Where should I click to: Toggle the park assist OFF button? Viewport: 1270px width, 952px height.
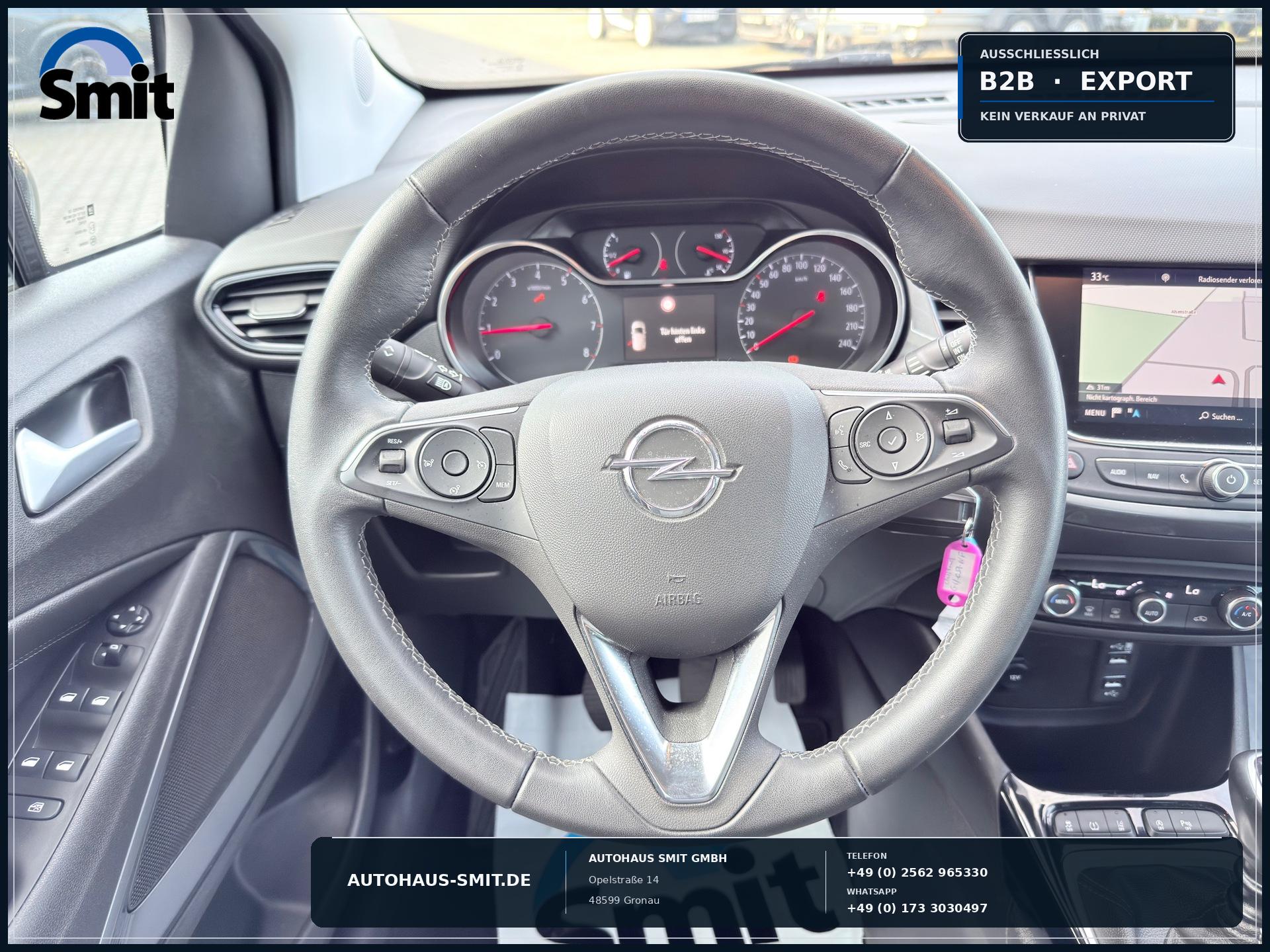click(1186, 823)
